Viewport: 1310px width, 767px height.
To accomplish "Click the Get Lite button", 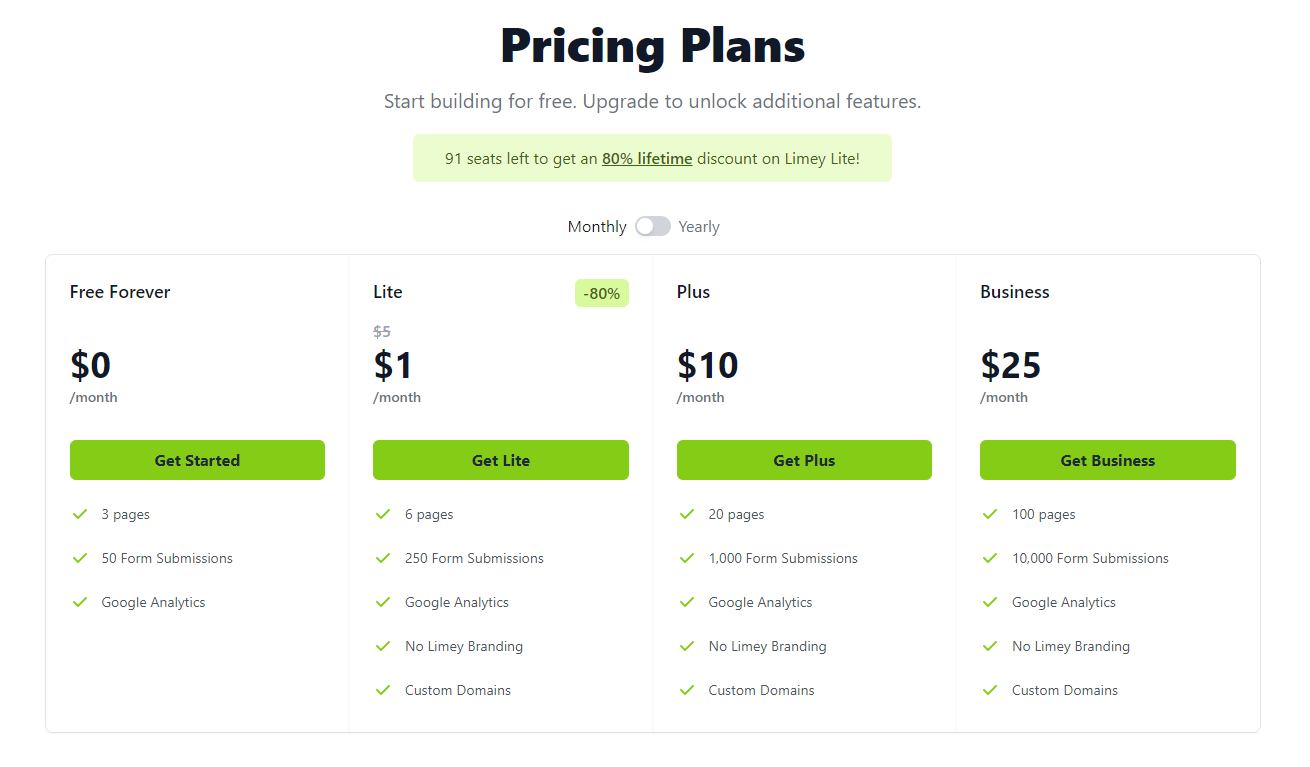I will tap(501, 460).
